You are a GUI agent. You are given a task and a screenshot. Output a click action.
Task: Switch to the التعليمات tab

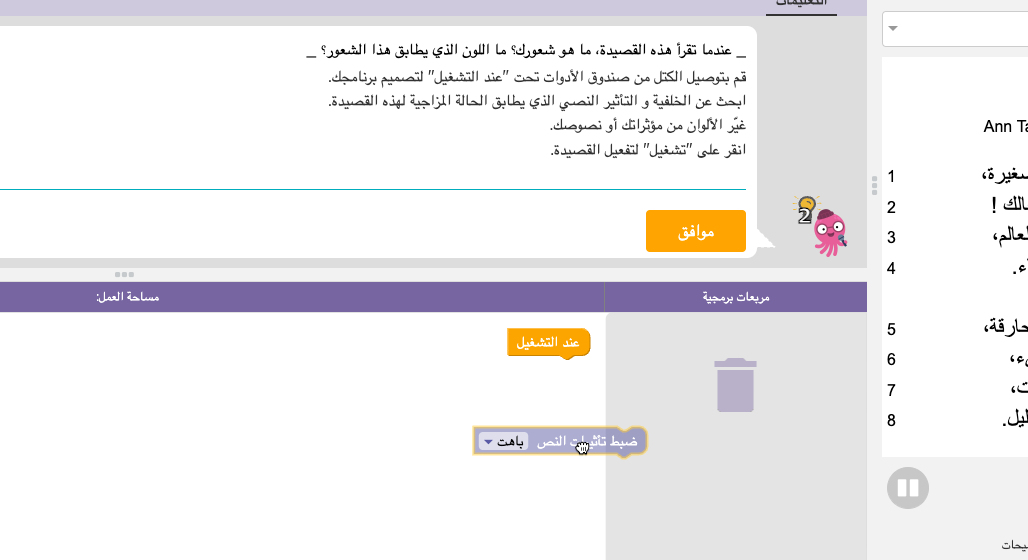pos(801,4)
